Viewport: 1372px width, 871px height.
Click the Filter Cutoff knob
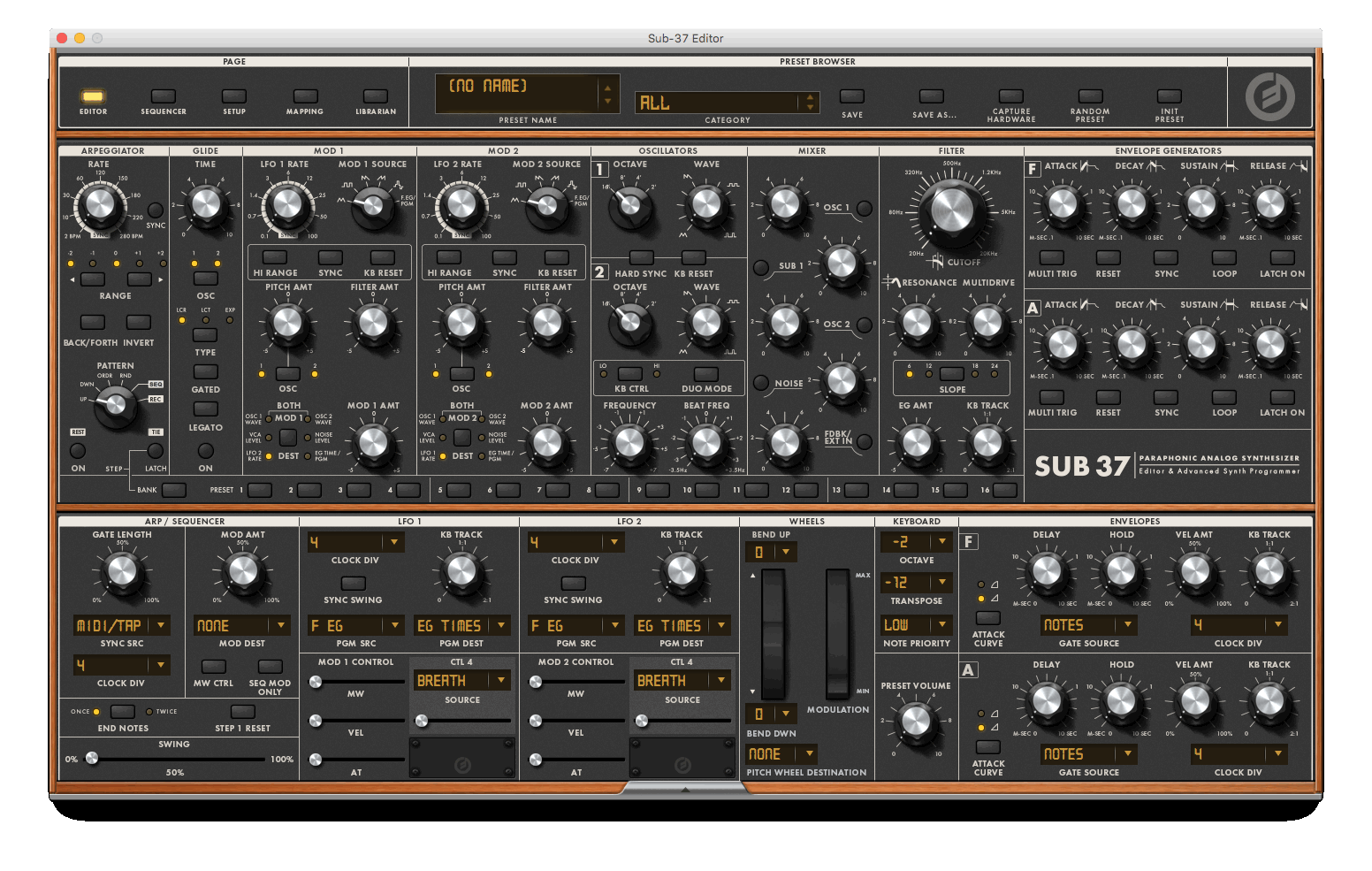(951, 210)
